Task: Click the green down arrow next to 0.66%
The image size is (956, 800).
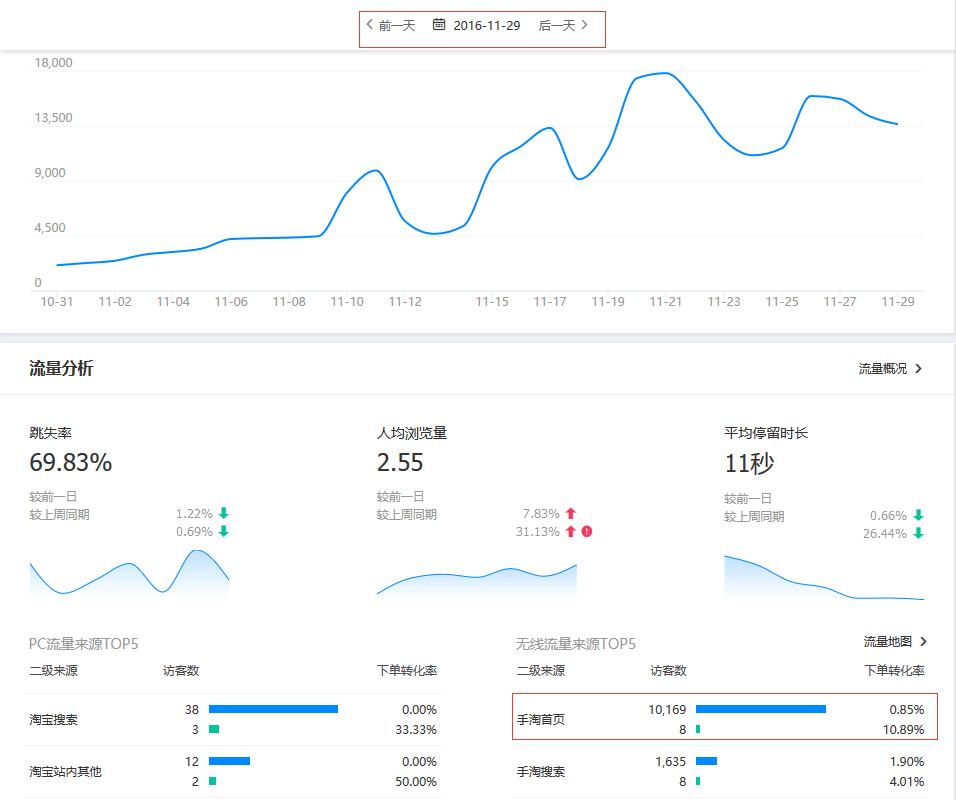Action: click(x=918, y=515)
